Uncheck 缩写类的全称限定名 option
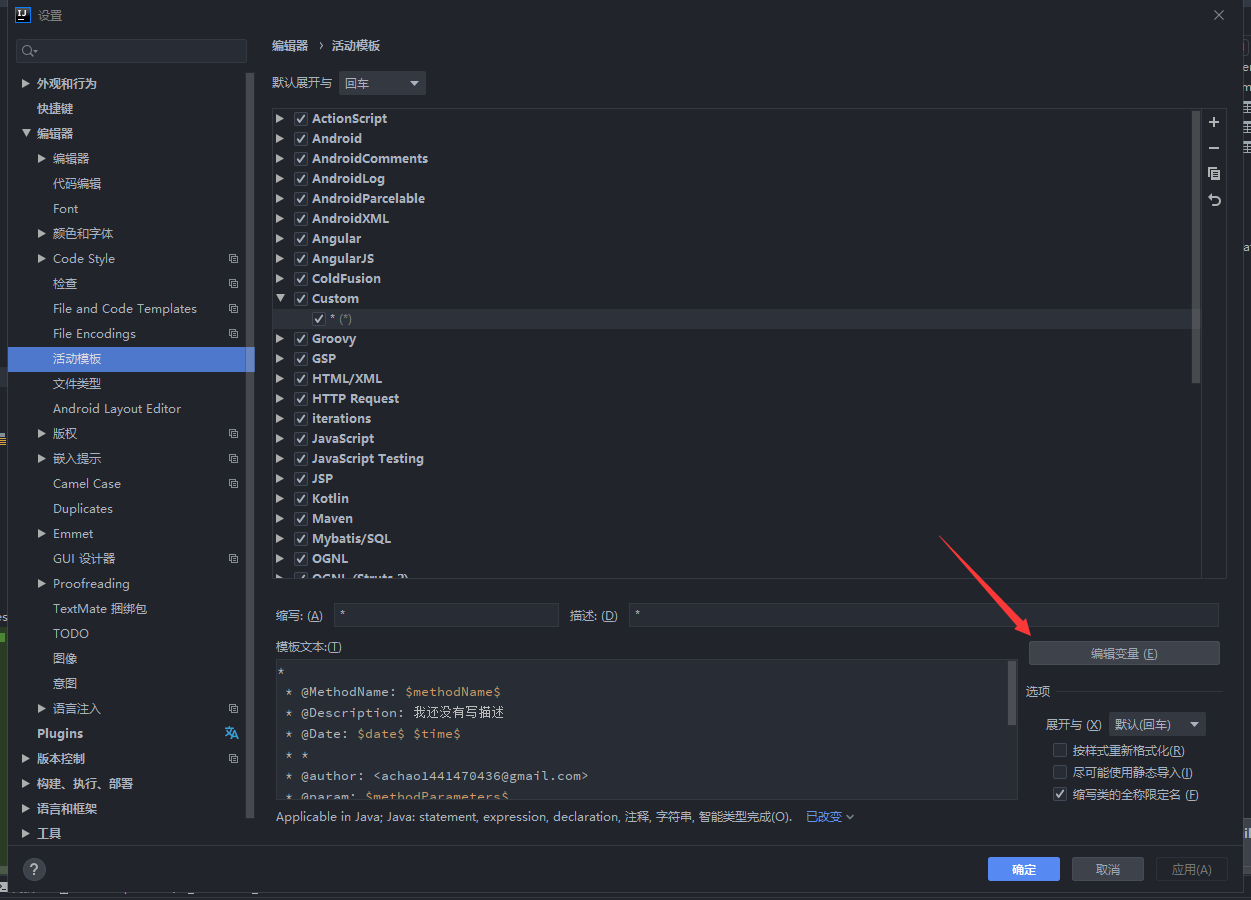 pos(1060,794)
